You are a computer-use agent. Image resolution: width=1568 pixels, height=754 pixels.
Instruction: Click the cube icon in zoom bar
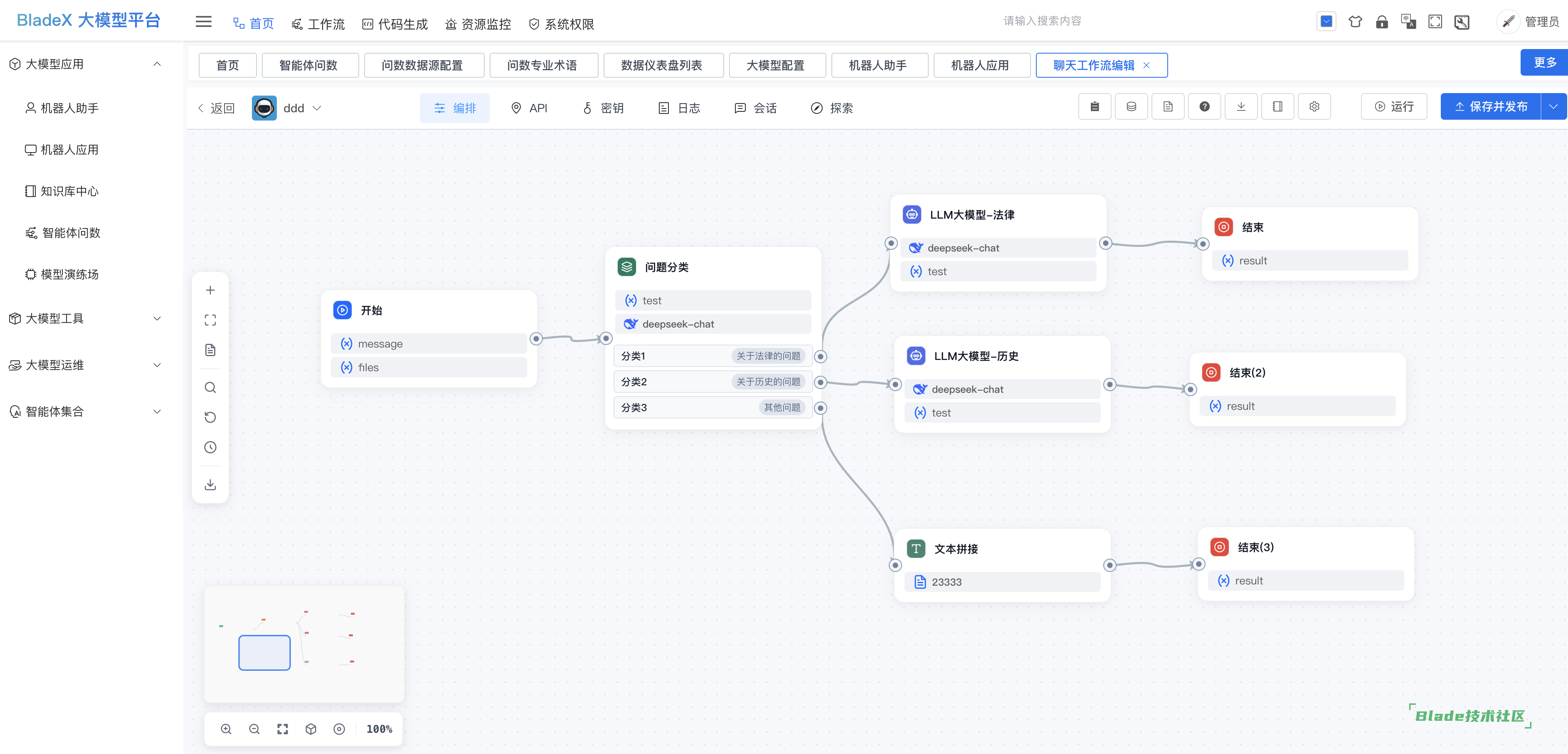[x=311, y=729]
